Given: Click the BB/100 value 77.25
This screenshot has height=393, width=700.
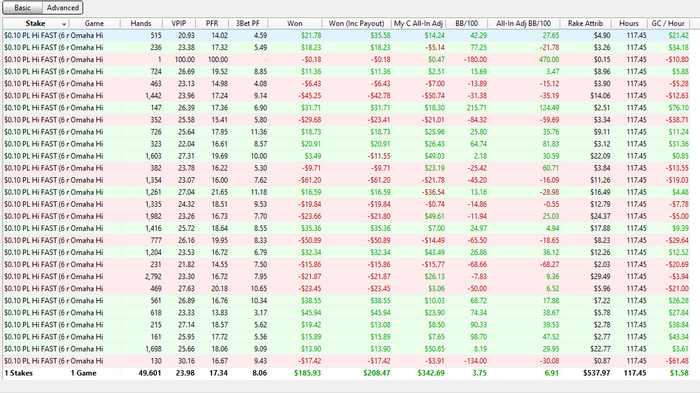Looking at the screenshot, I should [x=478, y=47].
